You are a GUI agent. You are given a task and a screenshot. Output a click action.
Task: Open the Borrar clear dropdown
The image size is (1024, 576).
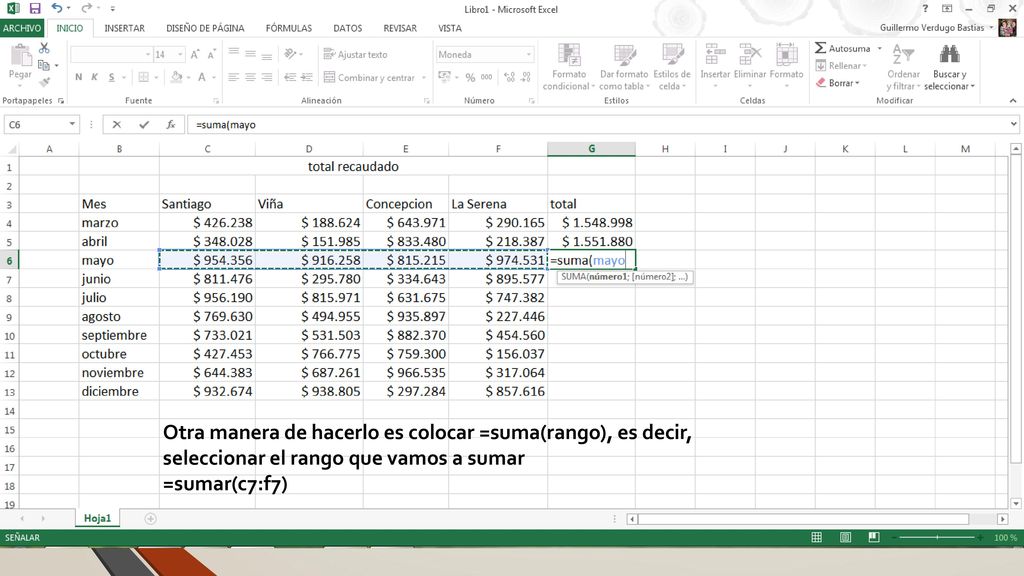(838, 83)
